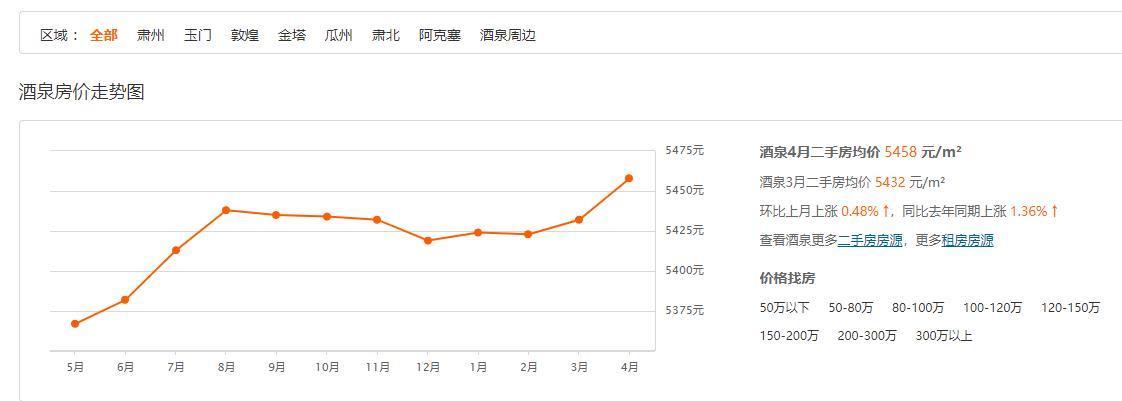1122x401 pixels.
Task: Filter houses priced 50万以下
Action: [785, 308]
